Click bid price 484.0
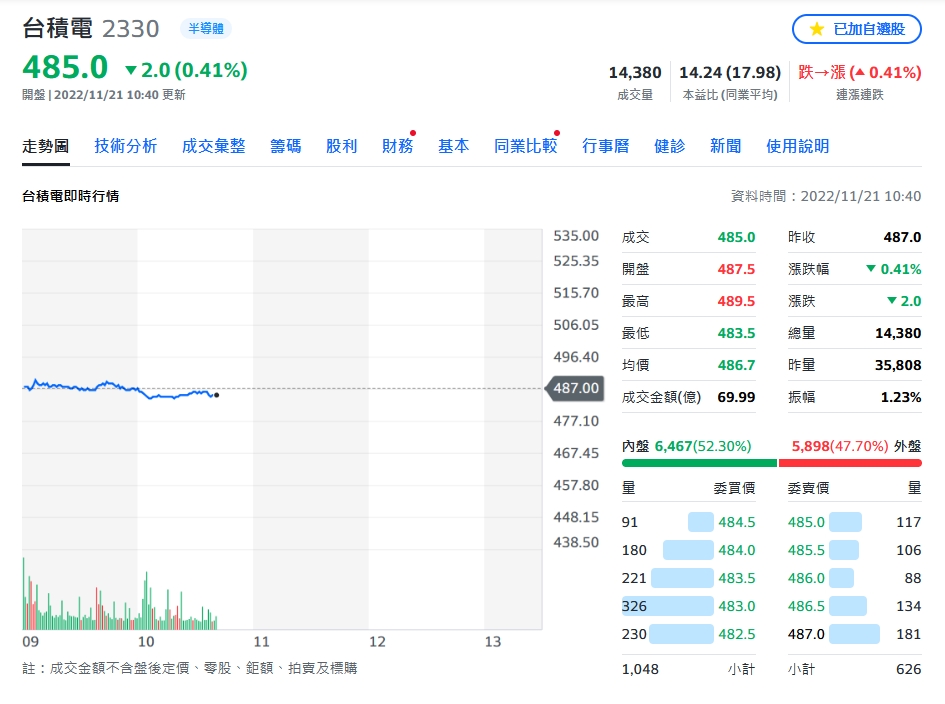Image resolution: width=945 pixels, height=704 pixels. coord(736,550)
